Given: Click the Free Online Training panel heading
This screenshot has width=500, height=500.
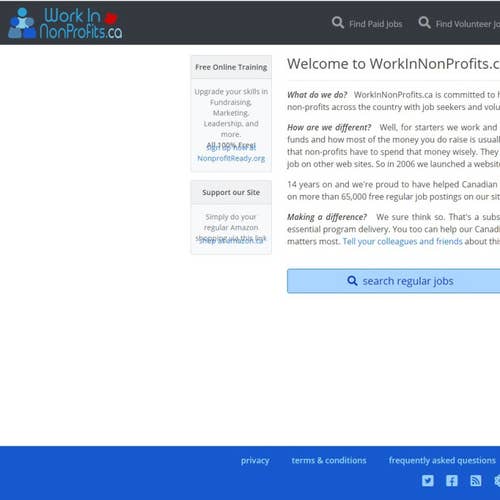Looking at the screenshot, I should [231, 67].
